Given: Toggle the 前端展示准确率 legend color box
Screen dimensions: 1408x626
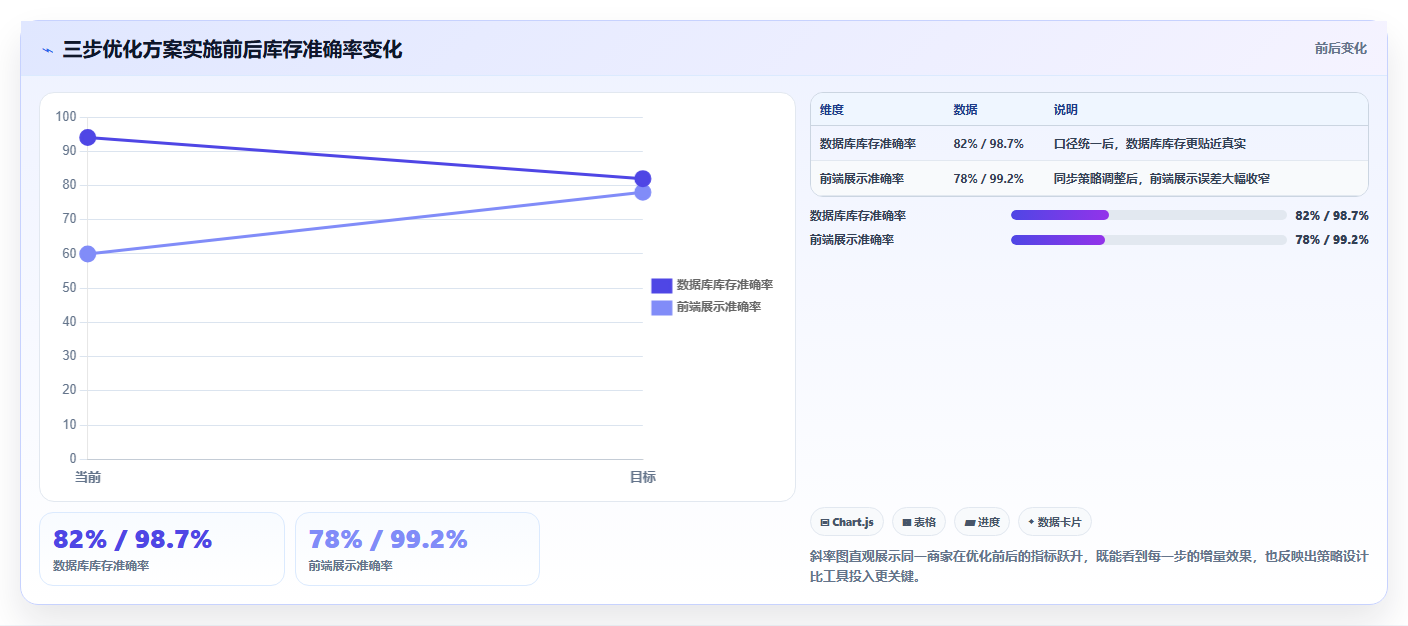Looking at the screenshot, I should (662, 307).
